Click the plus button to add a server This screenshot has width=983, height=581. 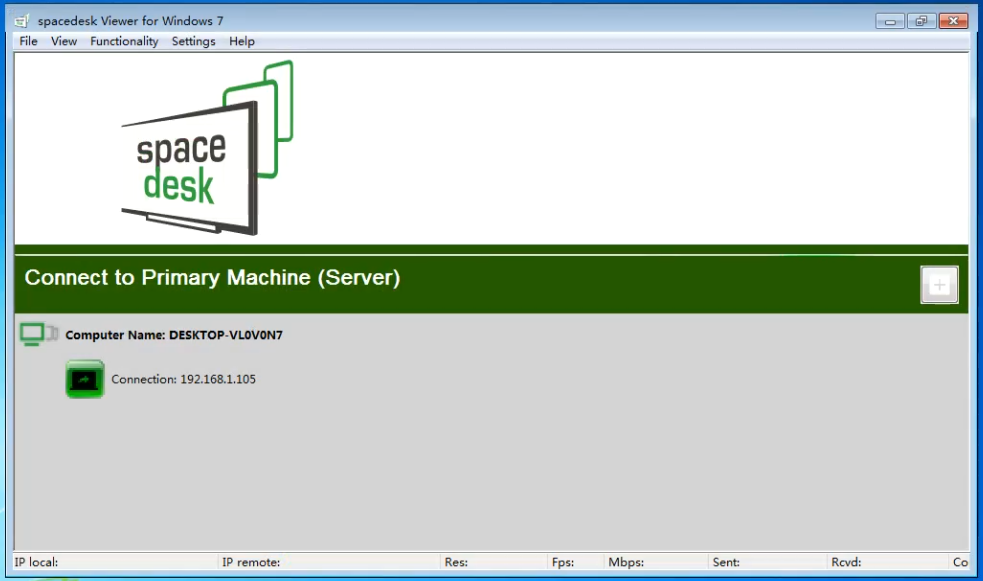click(x=939, y=285)
